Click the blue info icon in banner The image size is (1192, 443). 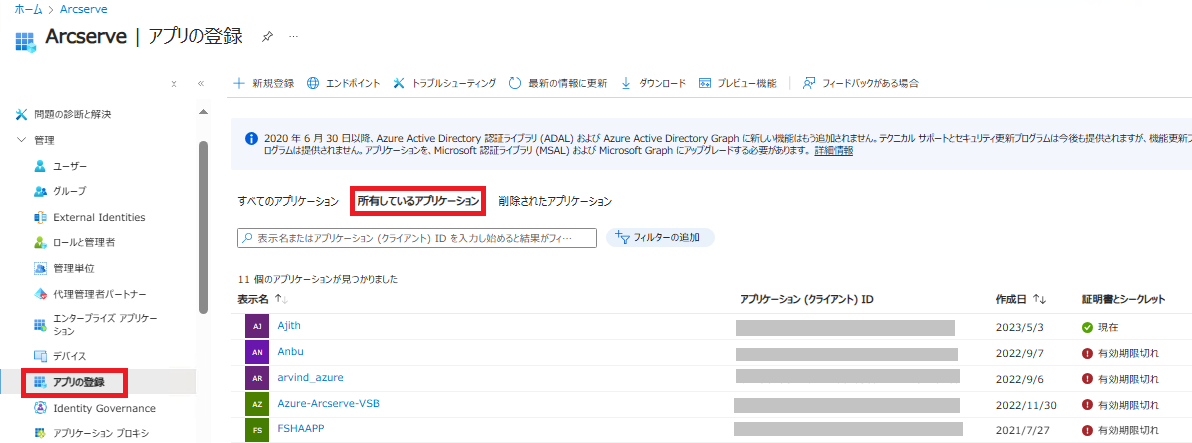251,139
